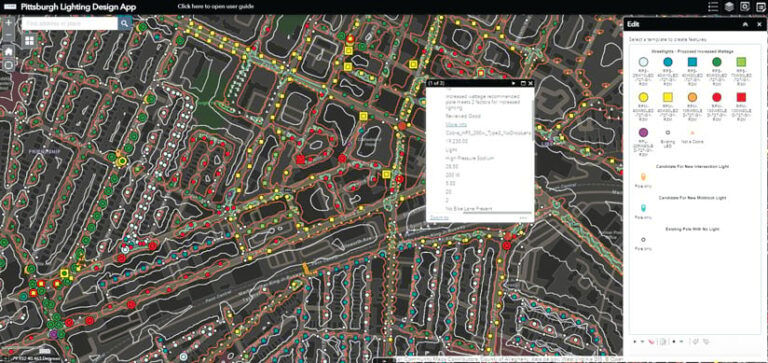Pick the white circle streetlight template
This screenshot has width=768, height=363.
click(644, 62)
